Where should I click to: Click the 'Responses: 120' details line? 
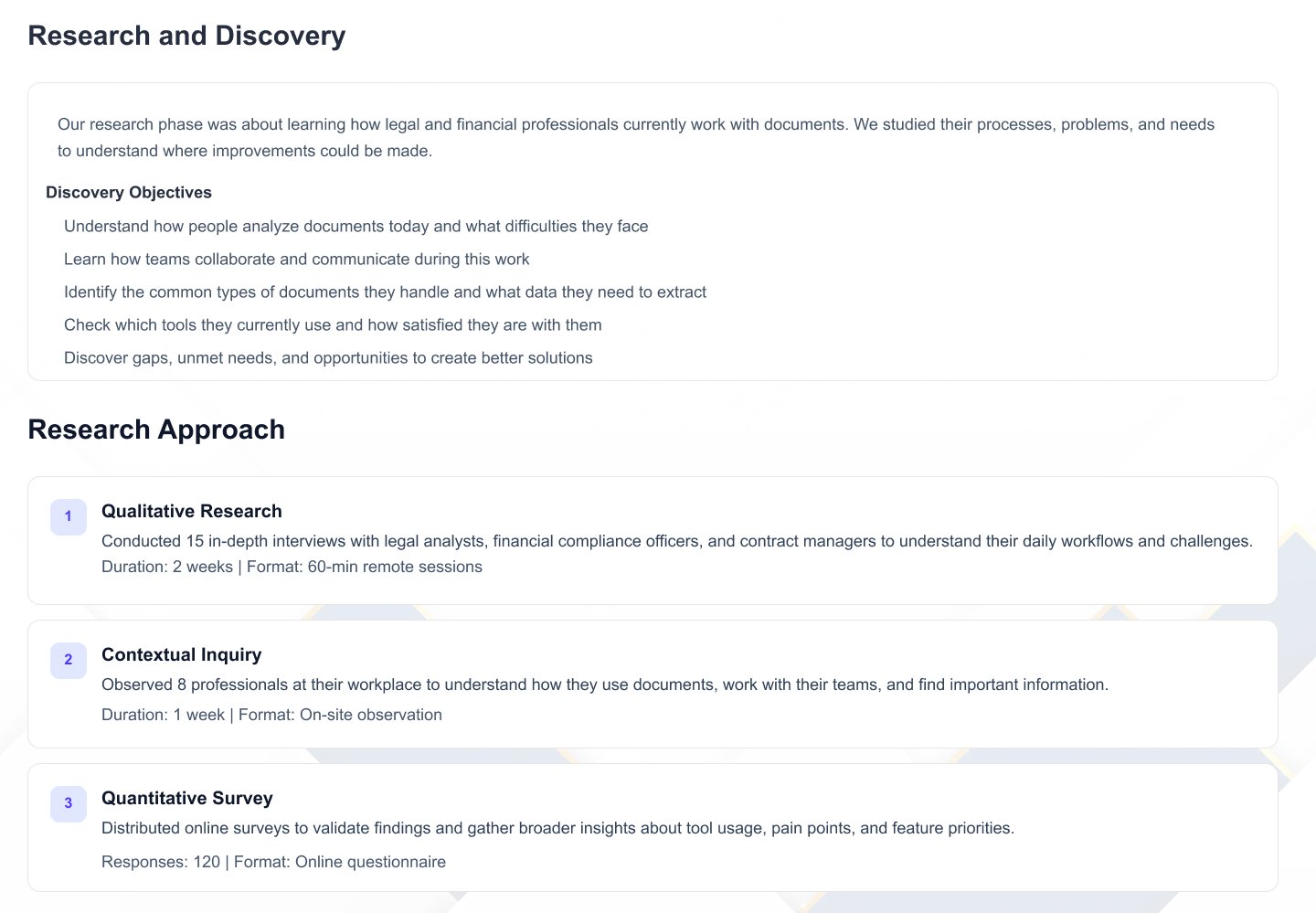coord(273,862)
